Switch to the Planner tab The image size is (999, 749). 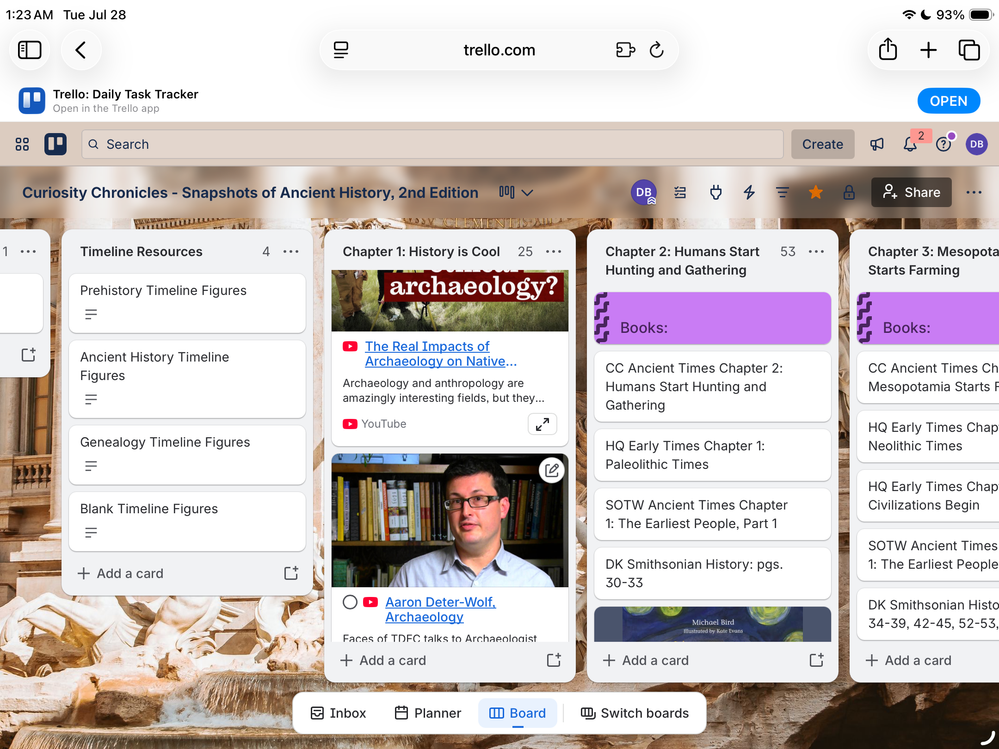(x=428, y=713)
